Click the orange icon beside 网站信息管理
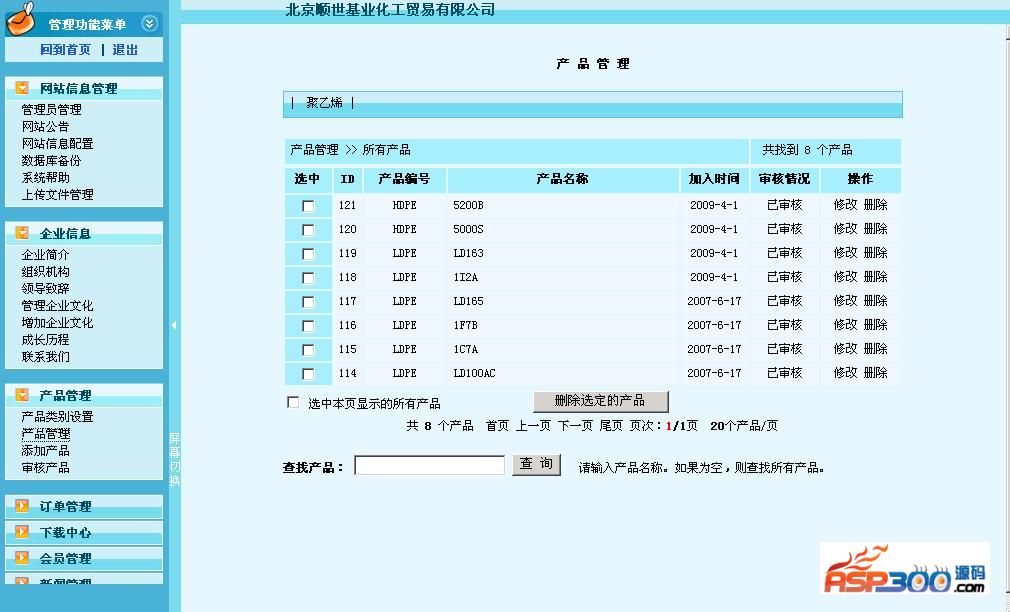Screen dimensions: 1010x612 tap(22, 88)
